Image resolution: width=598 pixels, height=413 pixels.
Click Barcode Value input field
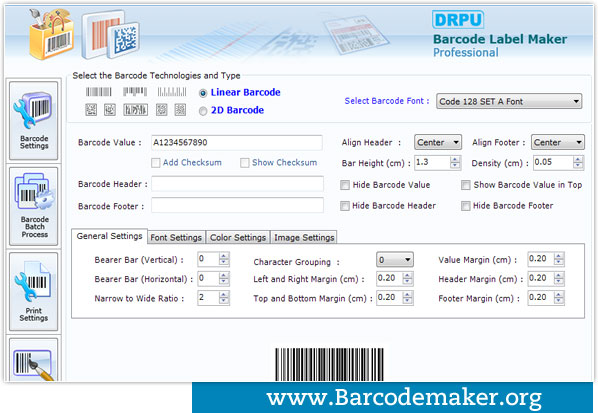(237, 143)
